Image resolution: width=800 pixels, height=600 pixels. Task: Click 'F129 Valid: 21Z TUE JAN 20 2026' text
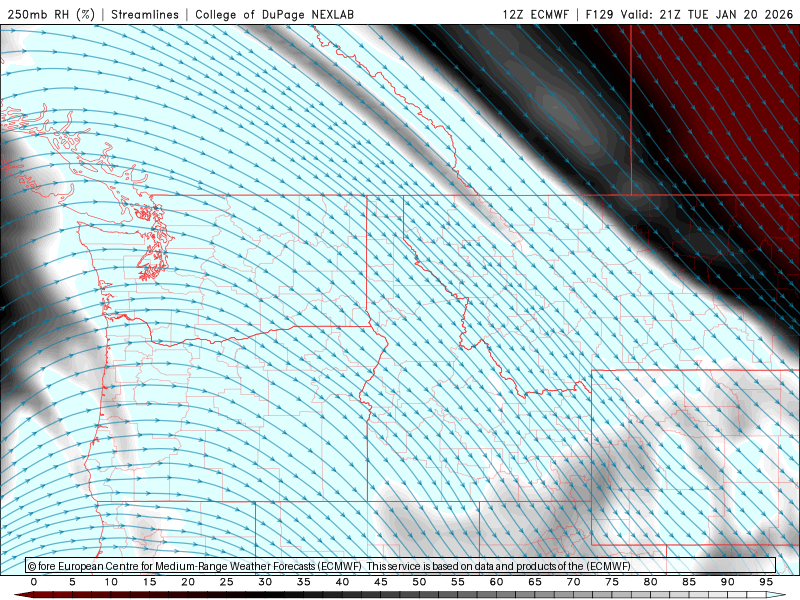(x=689, y=14)
